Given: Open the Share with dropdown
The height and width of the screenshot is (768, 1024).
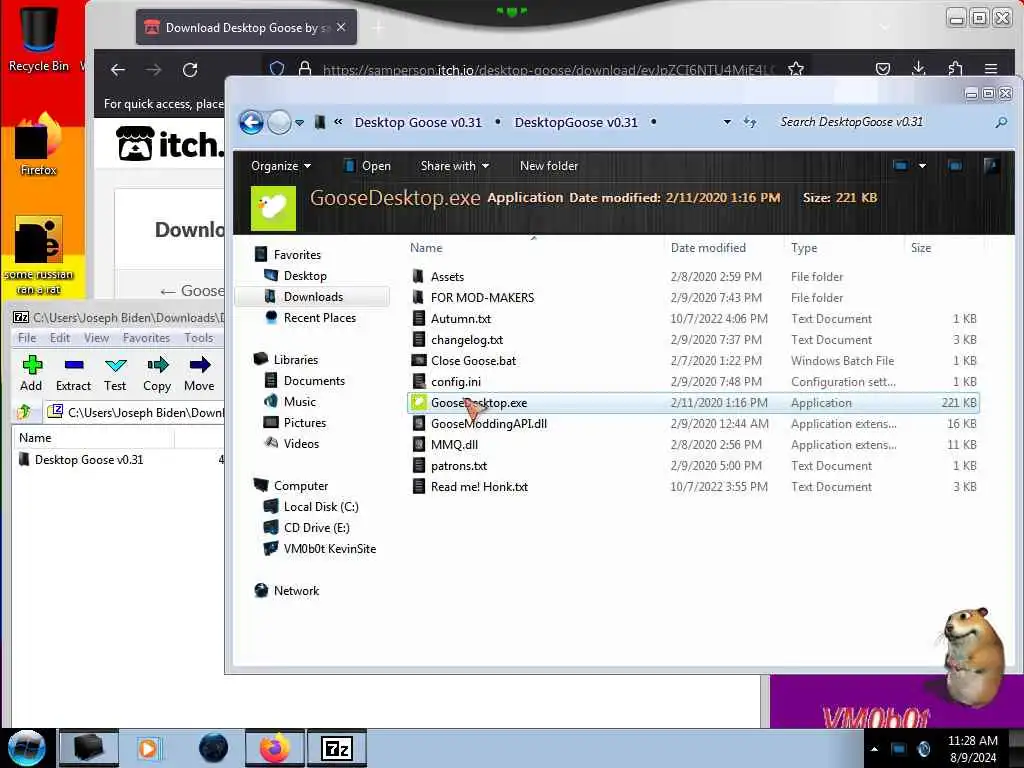Looking at the screenshot, I should pyautogui.click(x=455, y=166).
